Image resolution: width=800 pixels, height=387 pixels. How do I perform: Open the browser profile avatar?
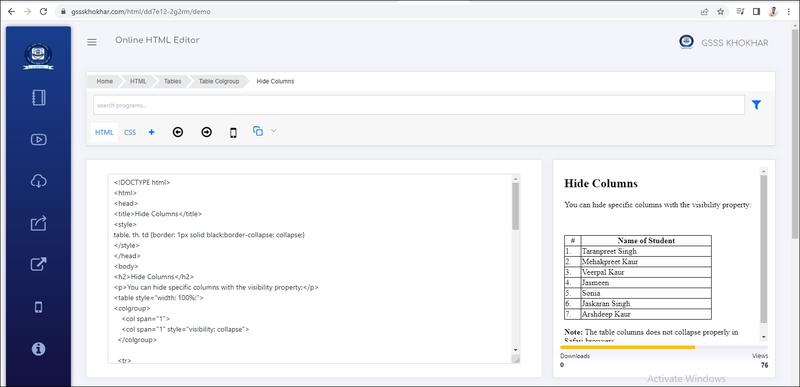(x=773, y=11)
